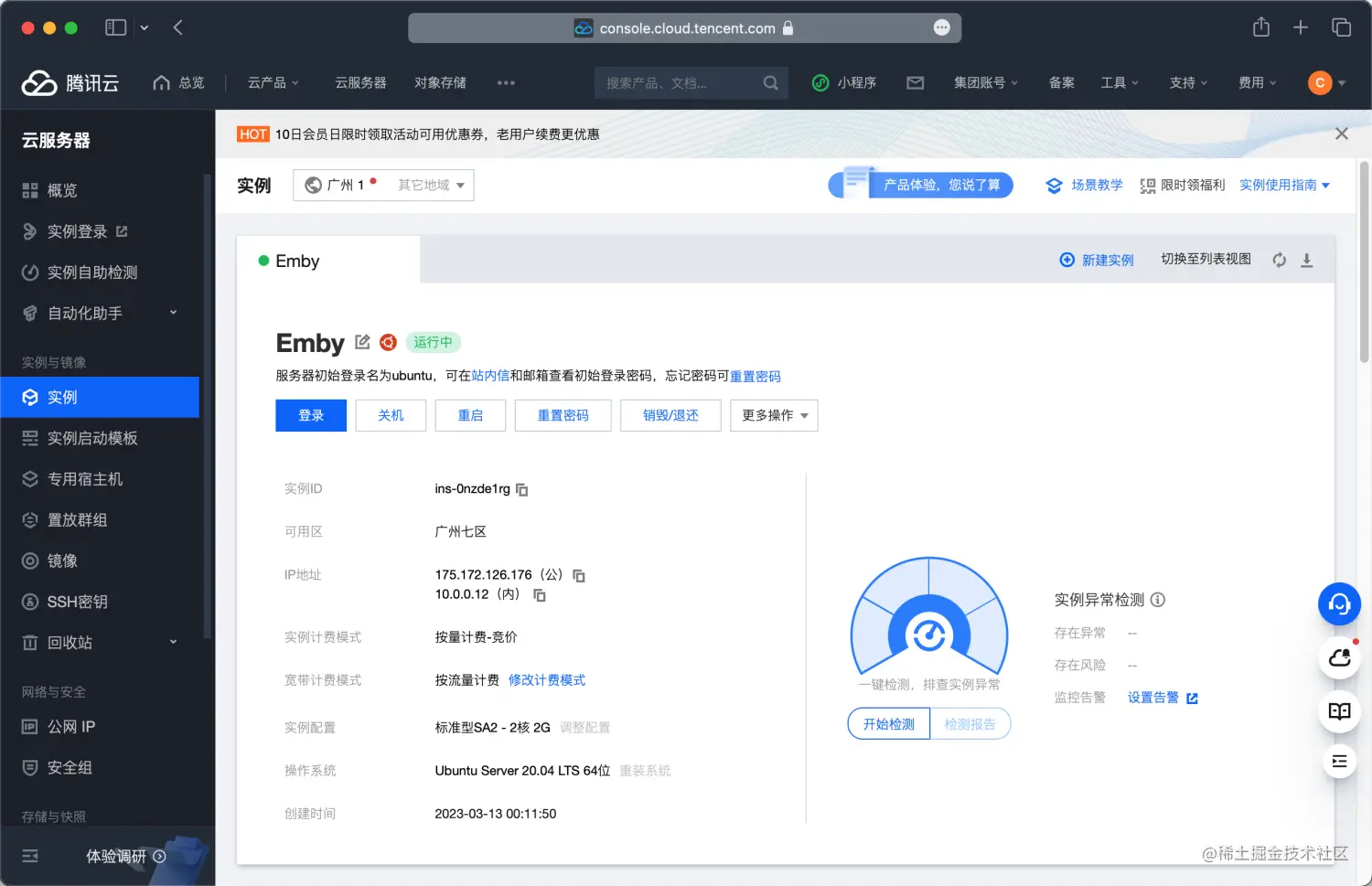The image size is (1372, 886).
Task: Click the product search input field
Action: pos(691,83)
